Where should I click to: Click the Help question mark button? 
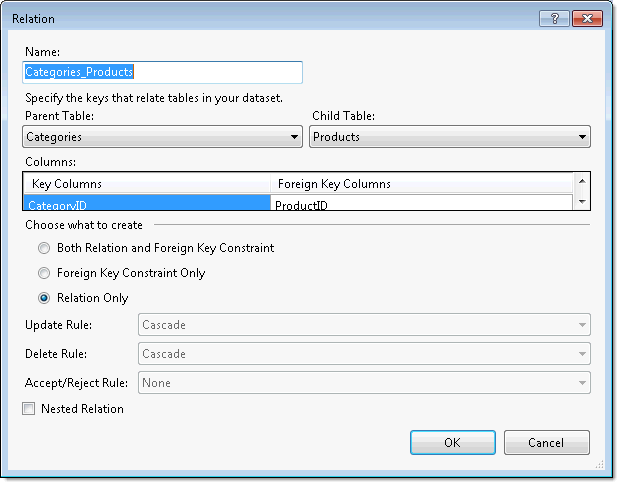tap(553, 18)
